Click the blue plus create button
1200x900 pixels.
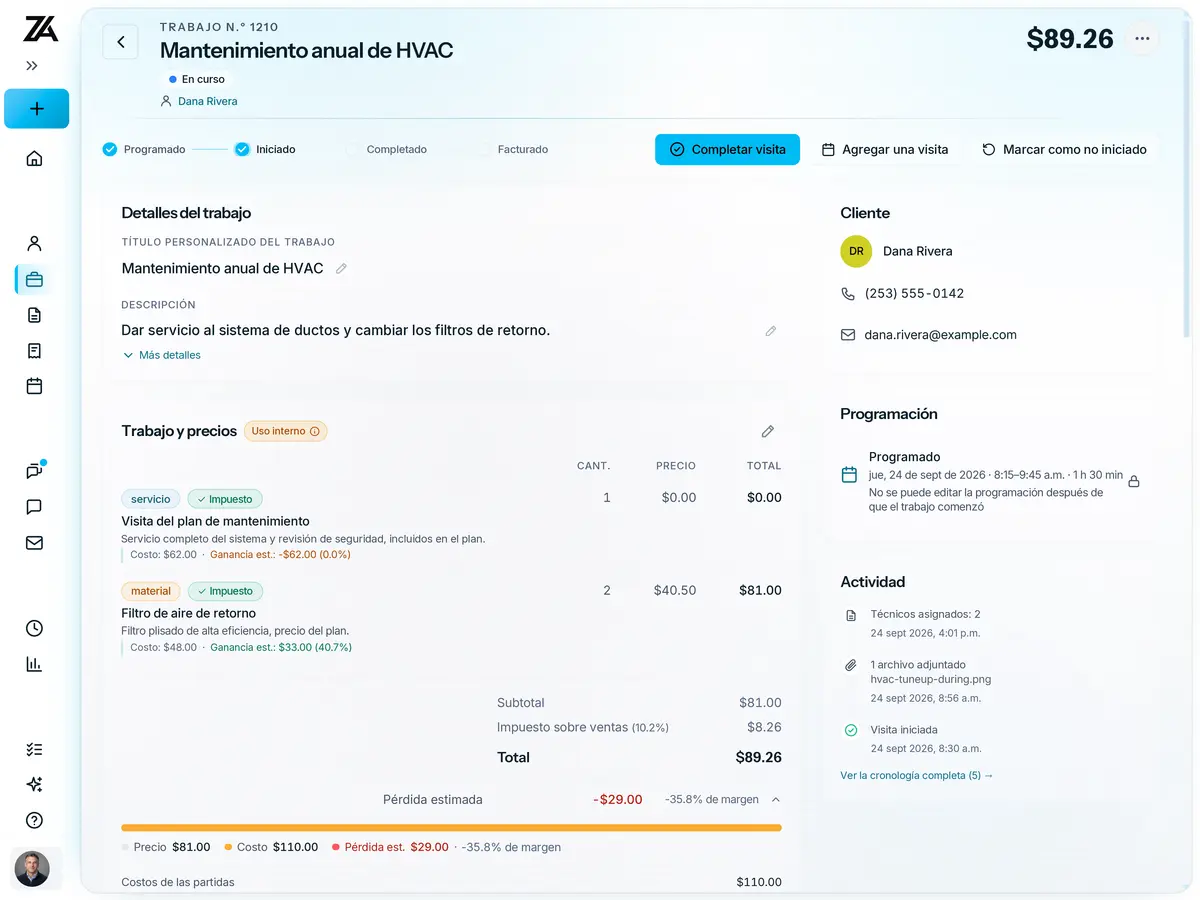tap(37, 109)
